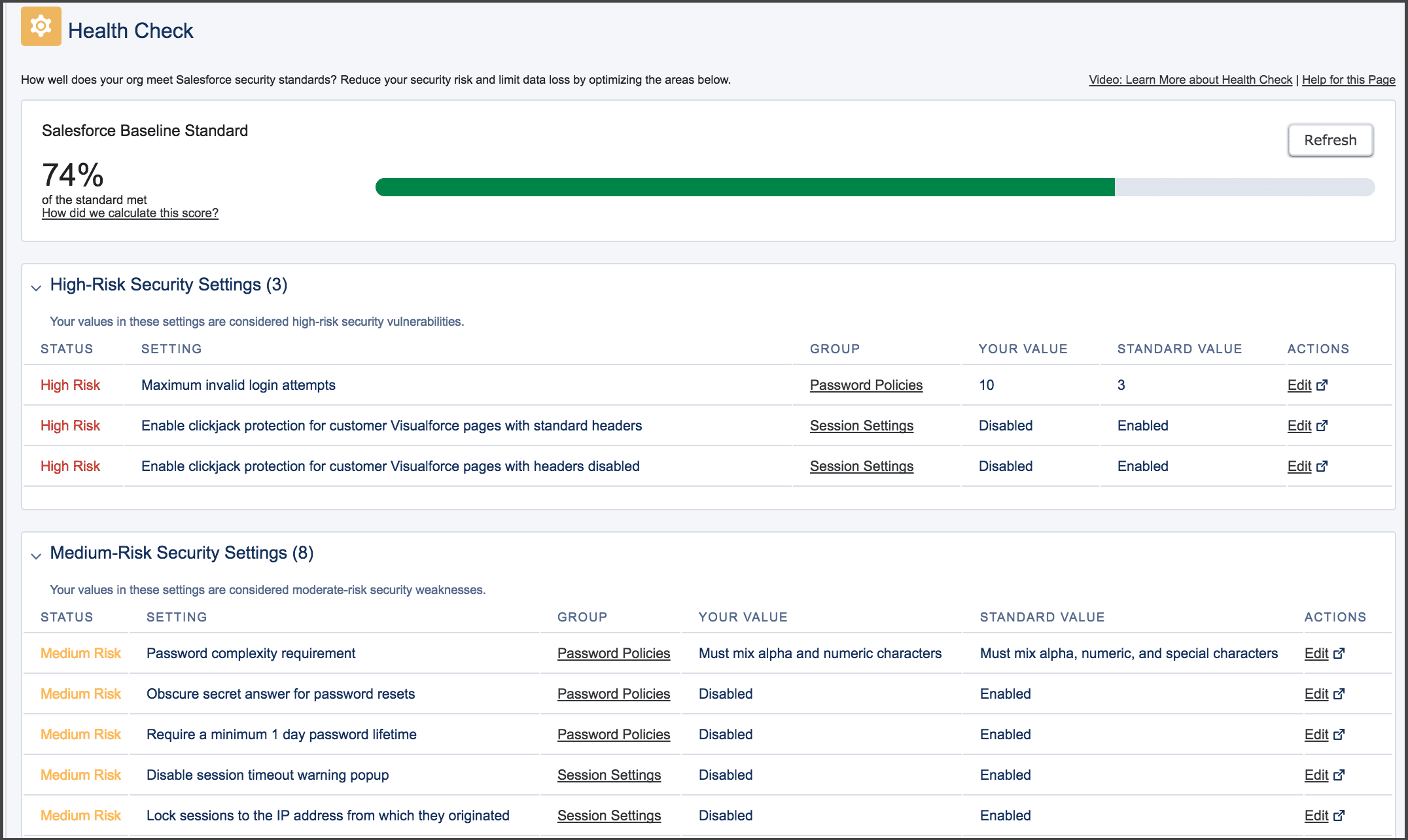Click Edit for Disable session timeout warning popup
This screenshot has height=840, width=1408.
tap(1316, 775)
